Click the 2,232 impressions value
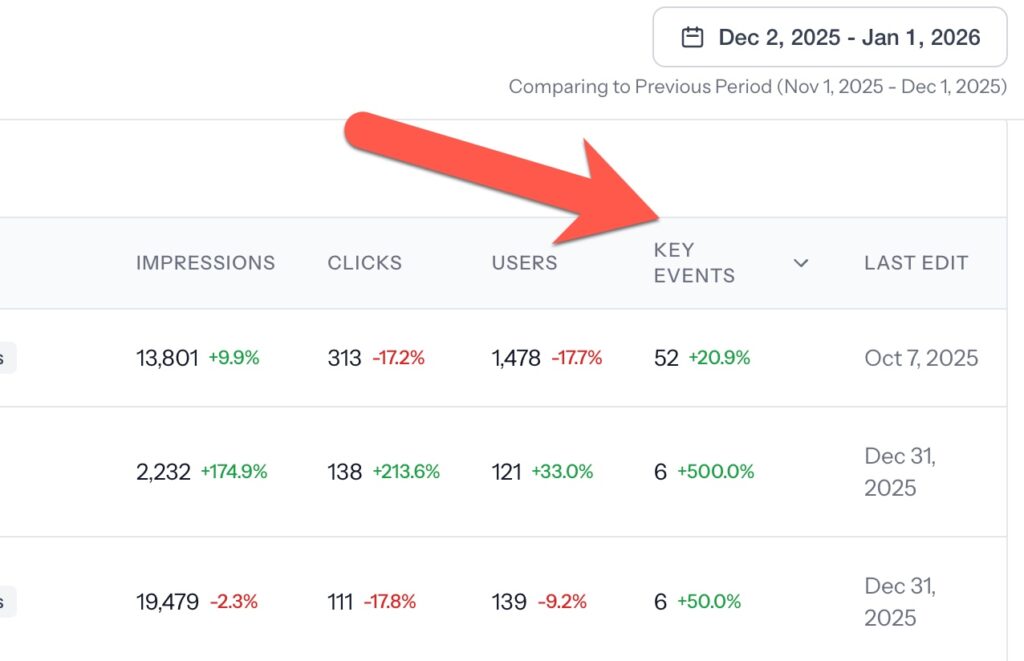Screen dimensions: 1024x661 point(163,472)
